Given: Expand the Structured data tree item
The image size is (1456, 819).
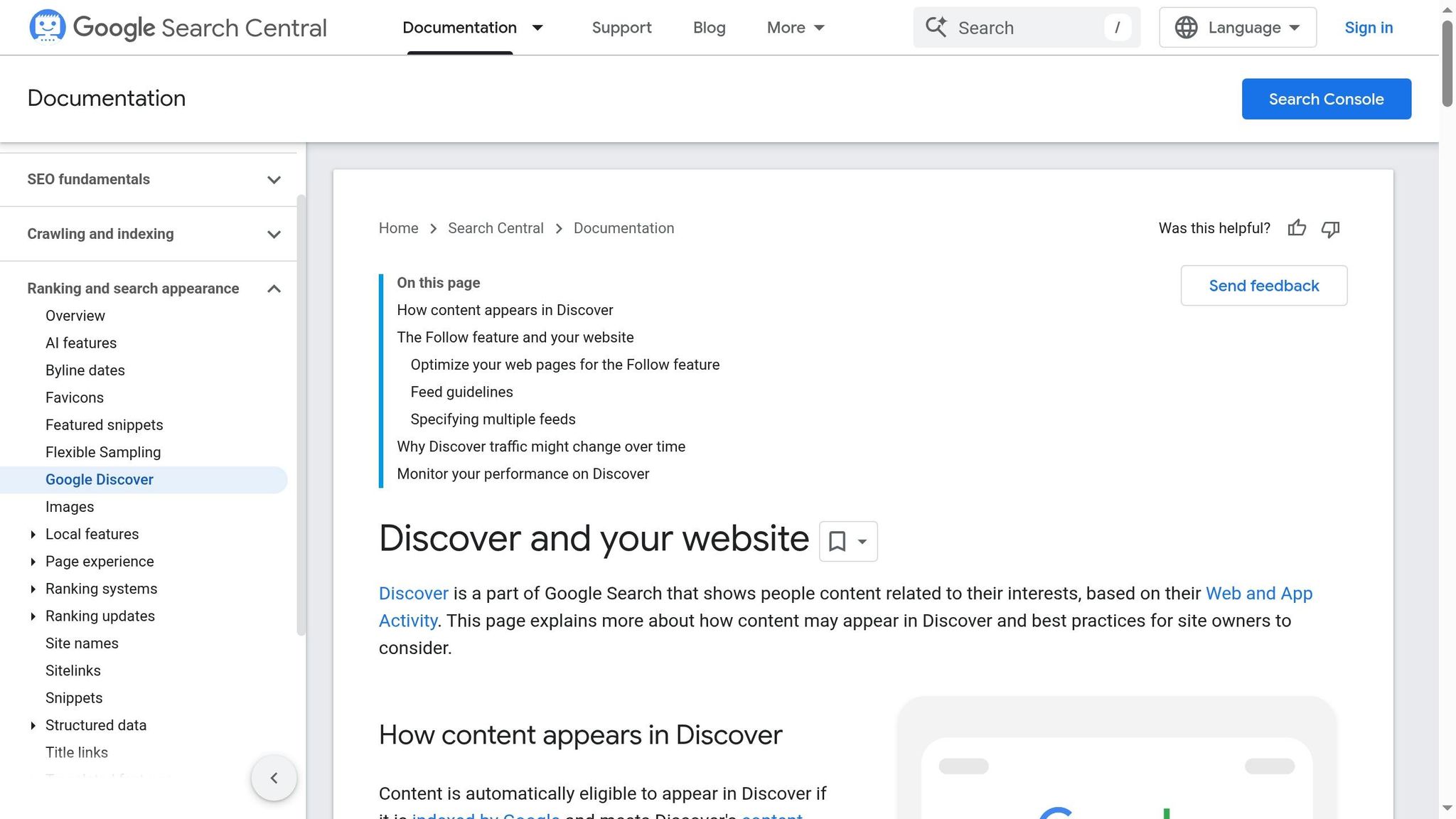Looking at the screenshot, I should click(33, 726).
